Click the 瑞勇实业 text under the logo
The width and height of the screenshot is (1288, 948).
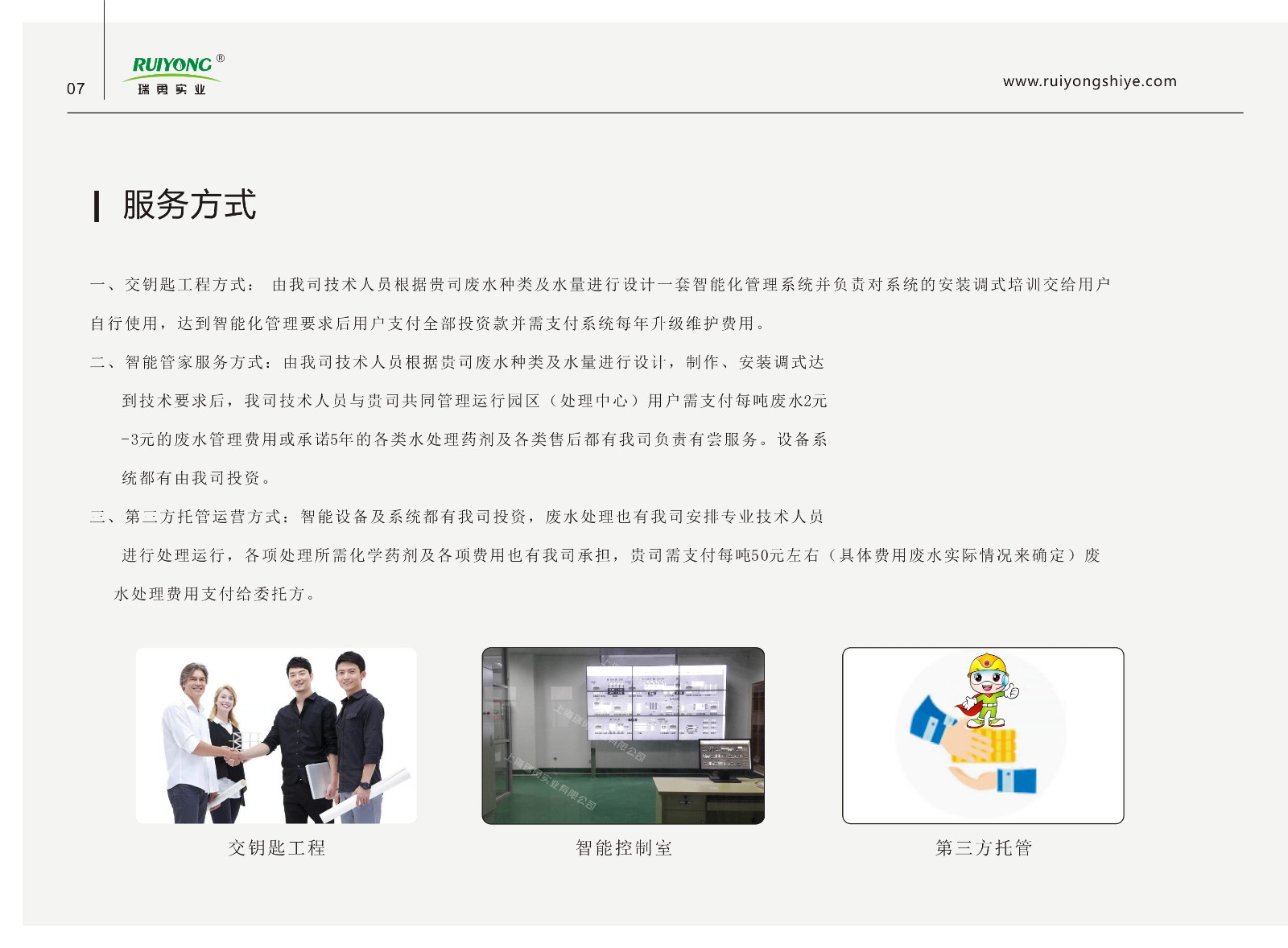tap(171, 89)
